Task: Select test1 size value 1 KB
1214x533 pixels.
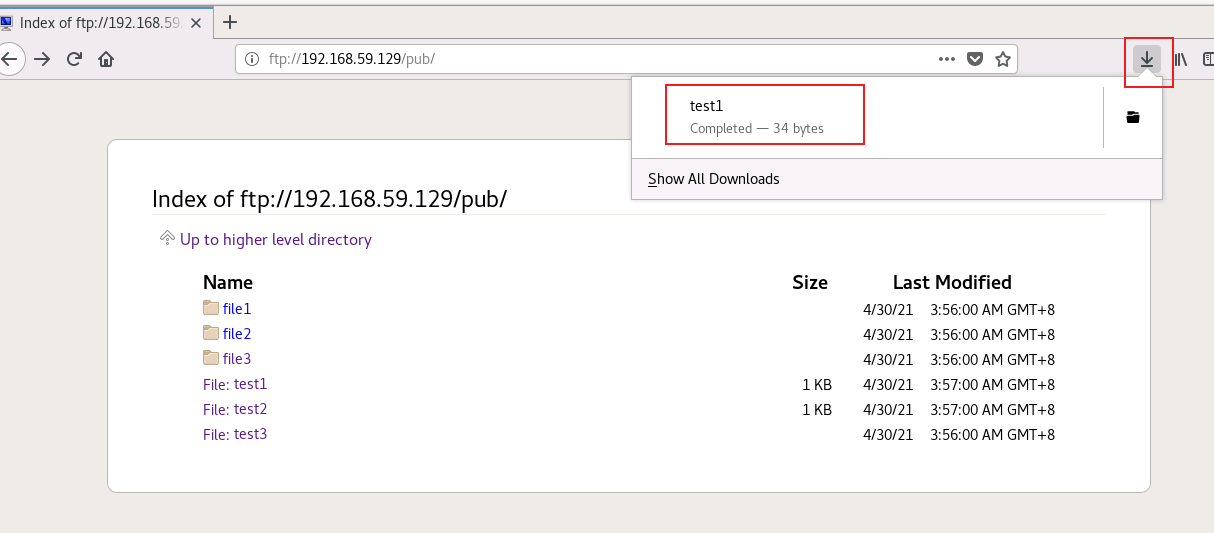Action: [817, 385]
